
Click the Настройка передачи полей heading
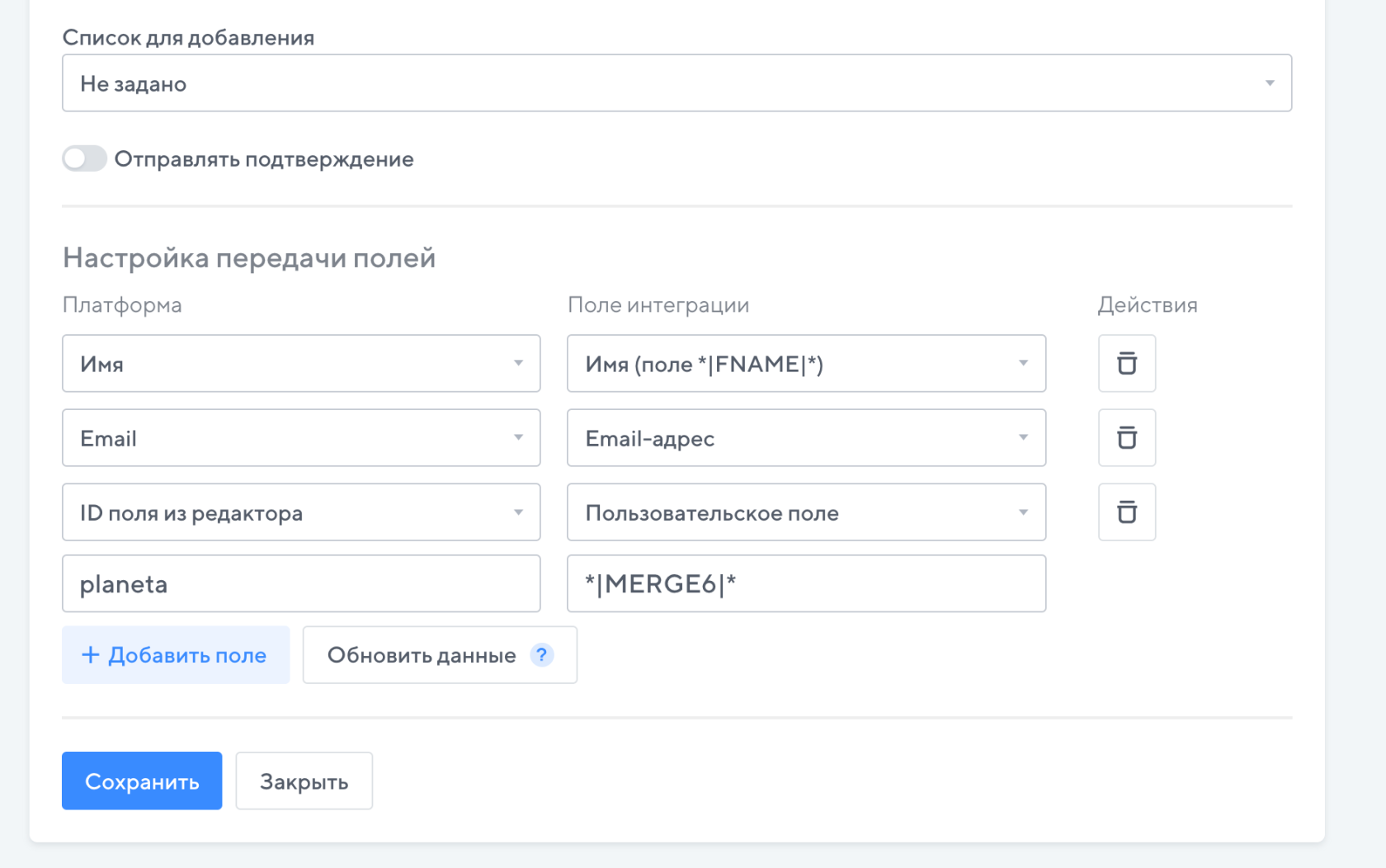[249, 257]
